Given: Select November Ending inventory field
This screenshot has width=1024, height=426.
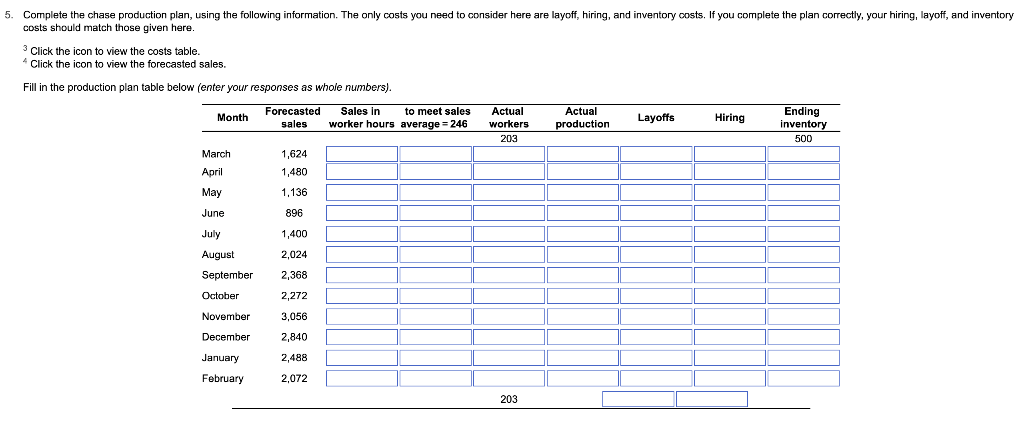Looking at the screenshot, I should (803, 317).
